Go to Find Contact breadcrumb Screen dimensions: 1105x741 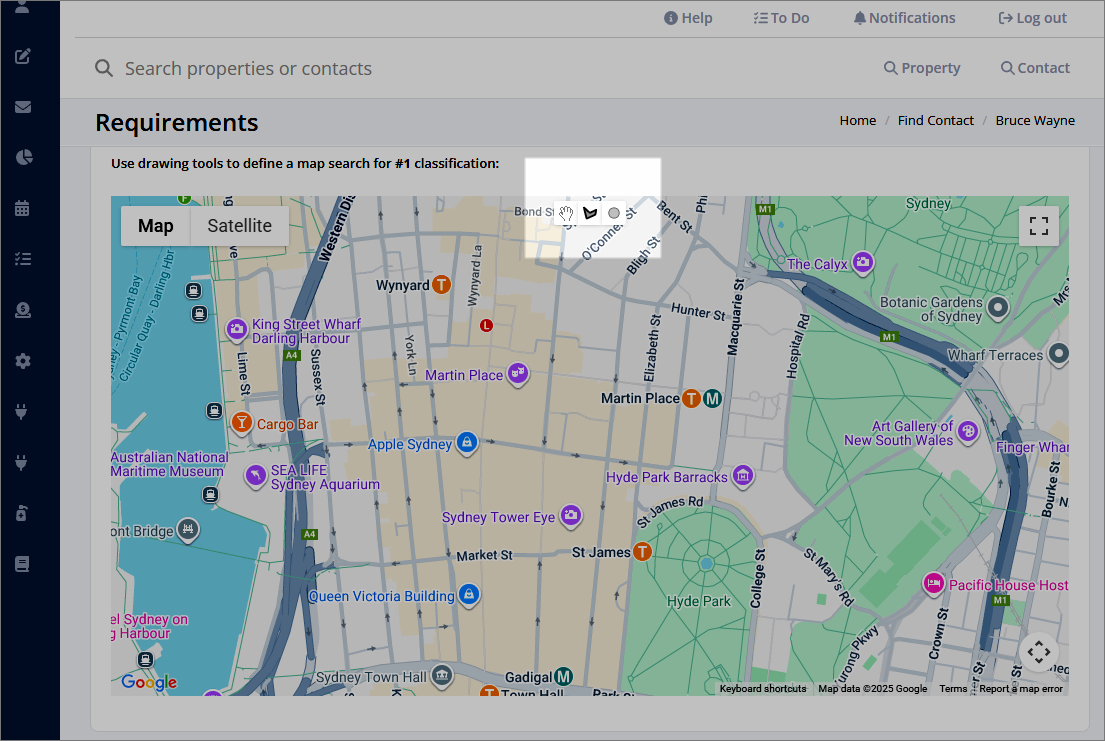coord(935,121)
